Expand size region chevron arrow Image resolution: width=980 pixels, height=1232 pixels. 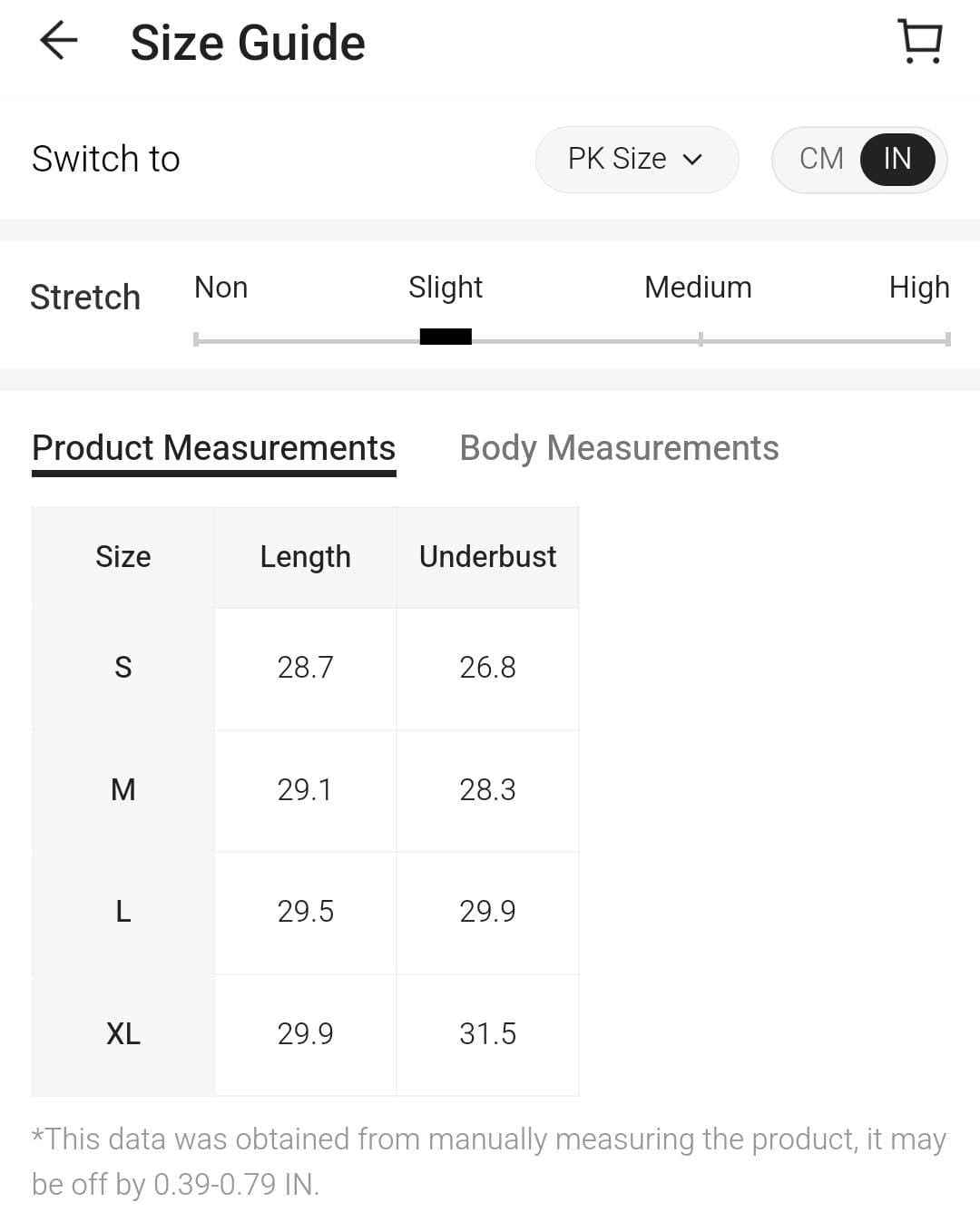click(692, 160)
